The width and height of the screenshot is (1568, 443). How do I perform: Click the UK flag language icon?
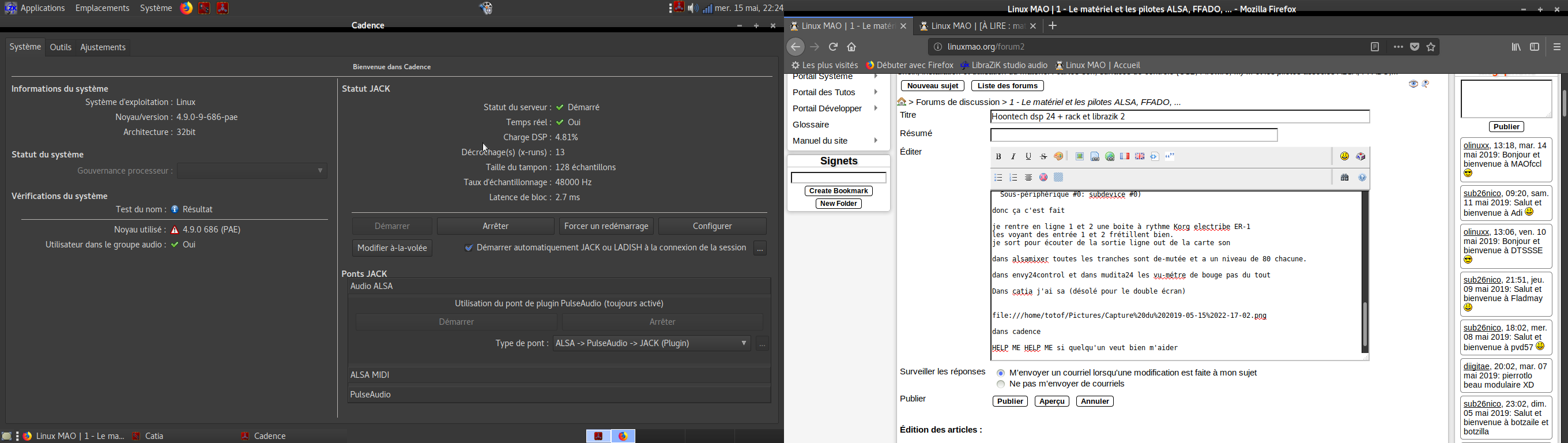(1140, 156)
